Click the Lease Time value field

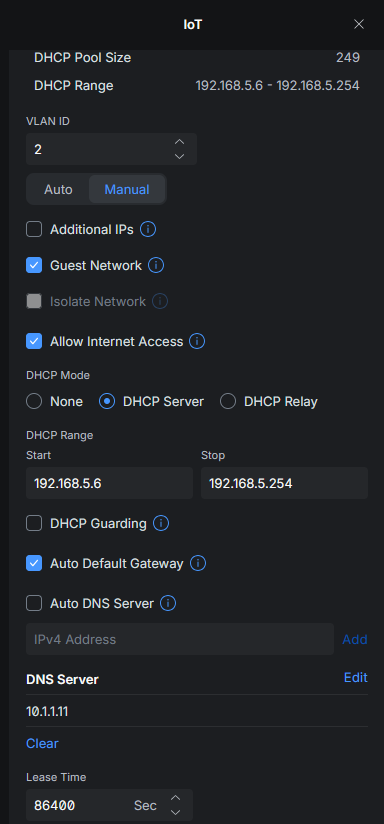(109, 805)
